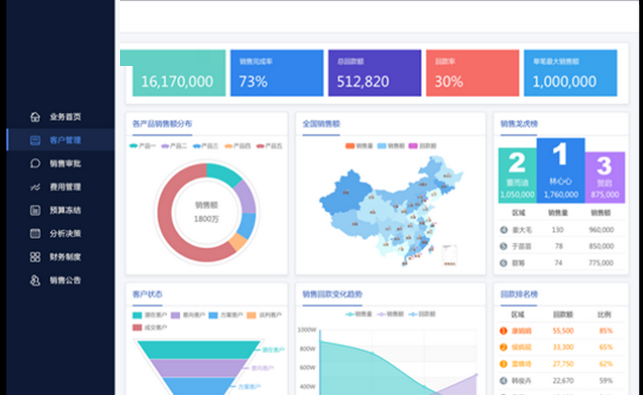Toggle 产品二 legend in donut chart

[x=174, y=146]
